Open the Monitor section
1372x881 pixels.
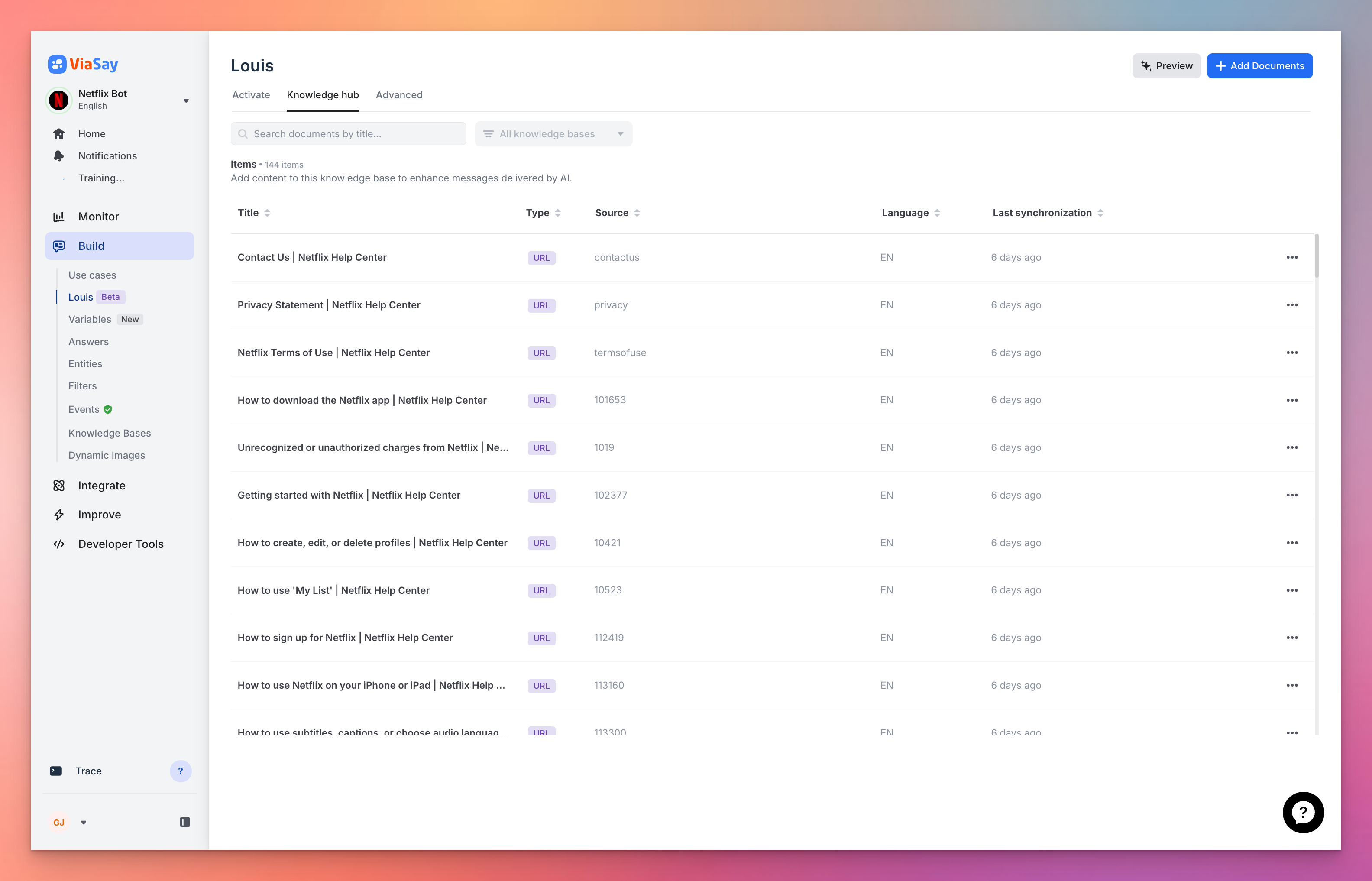pyautogui.click(x=98, y=217)
